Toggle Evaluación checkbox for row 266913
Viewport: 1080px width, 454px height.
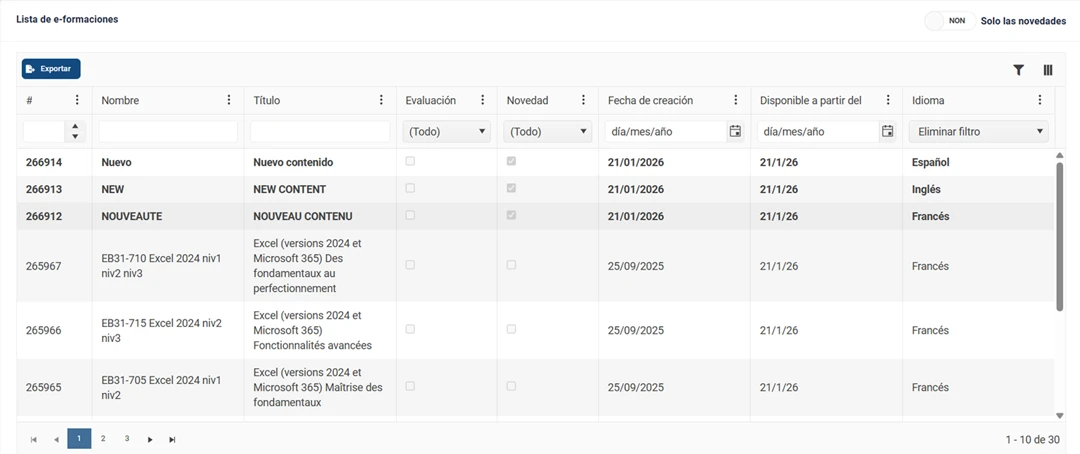pyautogui.click(x=410, y=188)
